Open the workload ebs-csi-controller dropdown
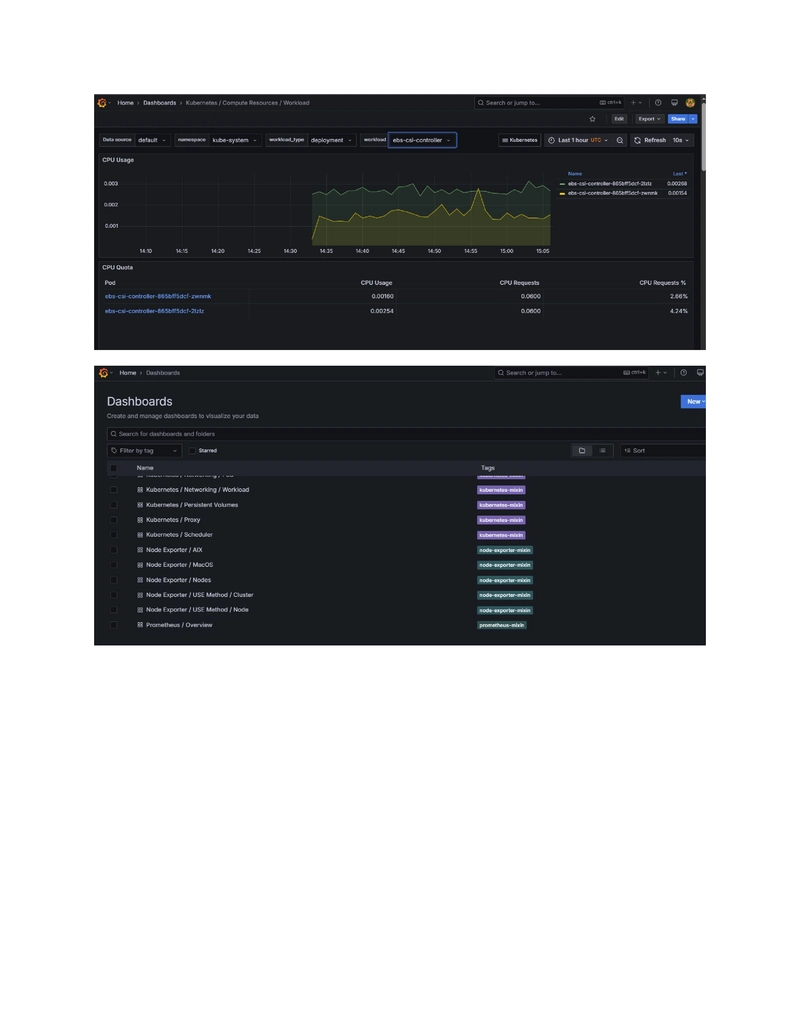Image resolution: width=800 pixels, height=1035 pixels. pos(422,140)
